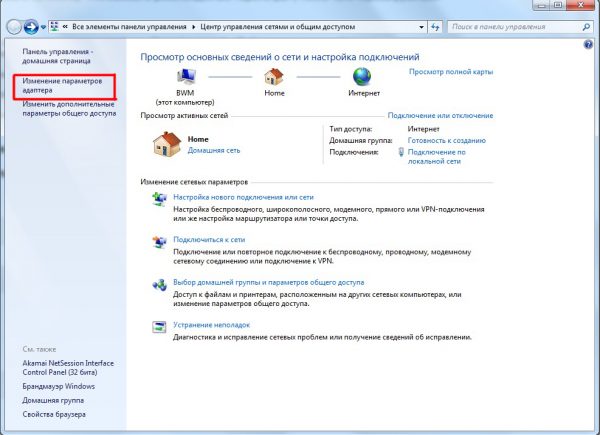This screenshot has height=435, width=600.
Task: Open 'Изменение параметров адаптера' link
Action: point(62,86)
